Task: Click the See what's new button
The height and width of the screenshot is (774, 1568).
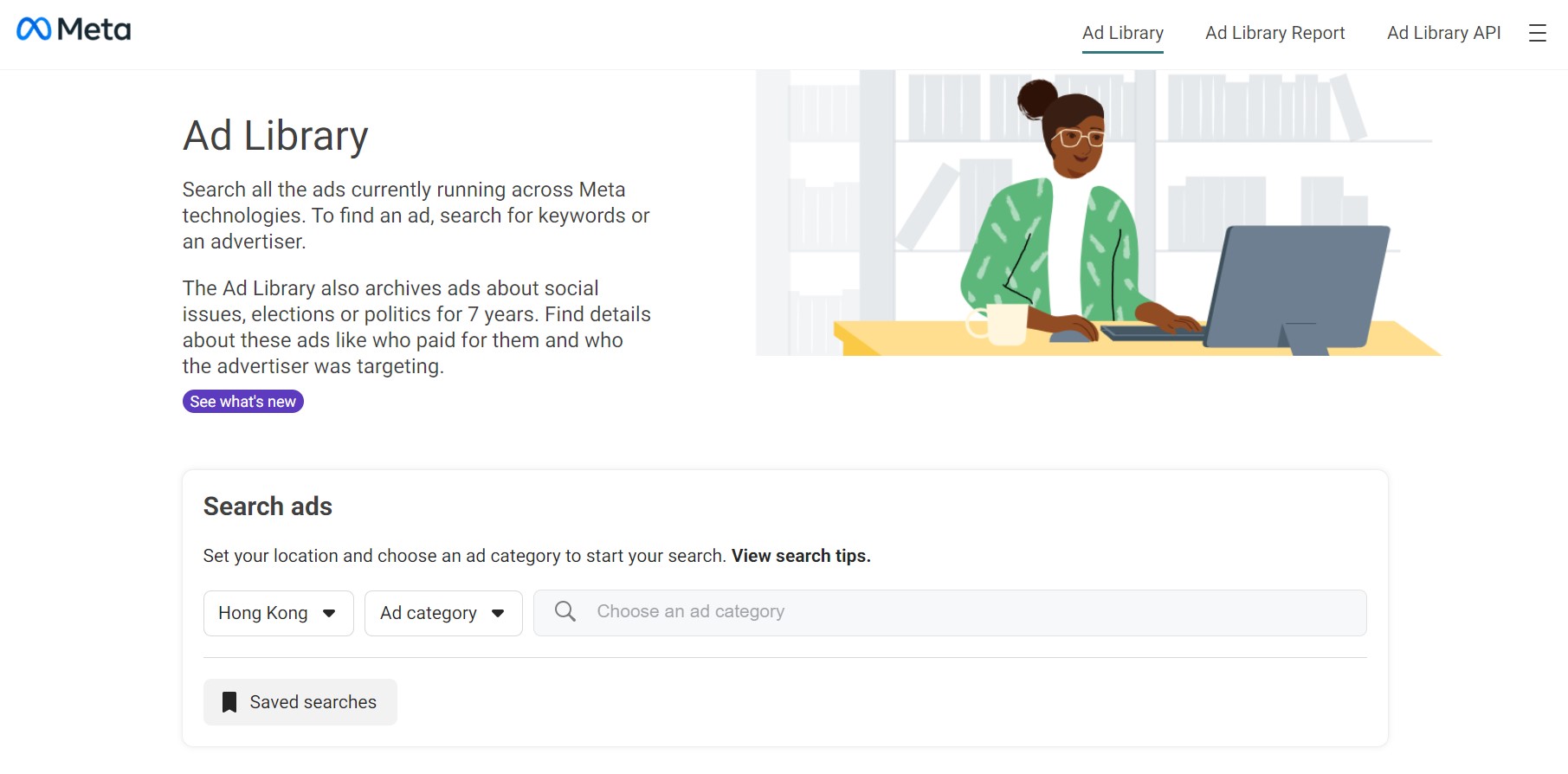Action: 243,402
